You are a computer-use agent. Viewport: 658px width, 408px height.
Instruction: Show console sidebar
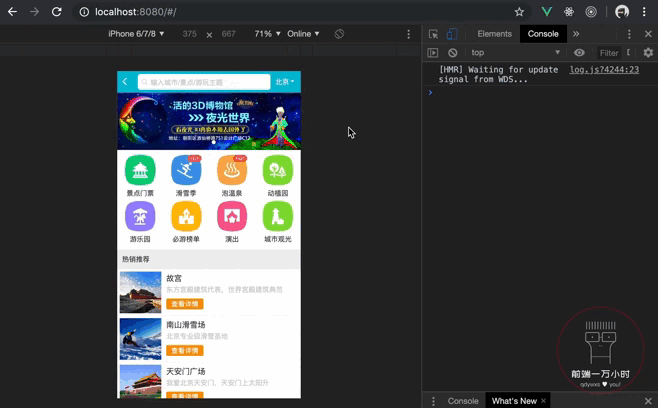coord(433,52)
